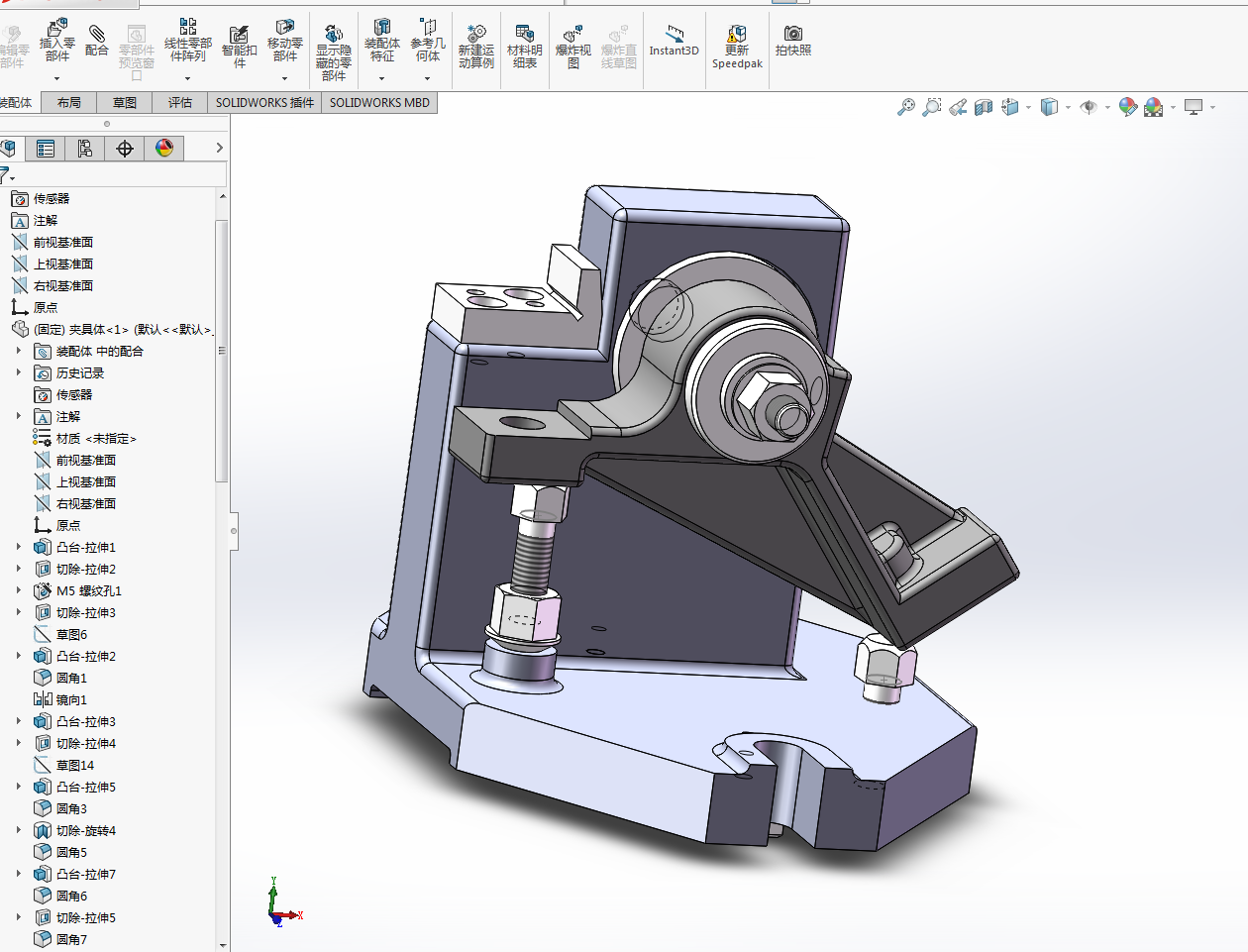Open the Apply Scene dropdown arrow

coord(1173,107)
